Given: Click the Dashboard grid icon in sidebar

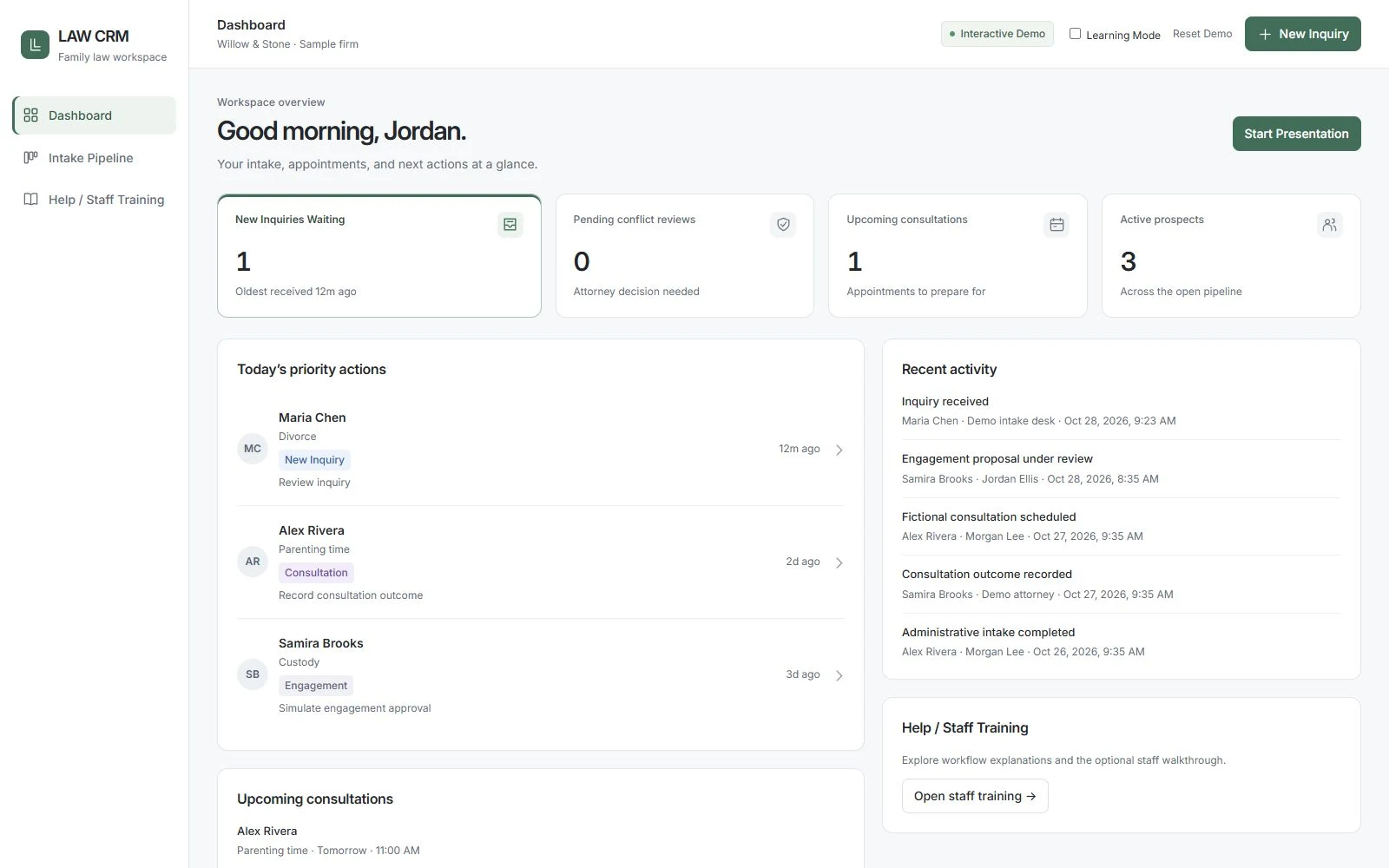Looking at the screenshot, I should tap(31, 115).
